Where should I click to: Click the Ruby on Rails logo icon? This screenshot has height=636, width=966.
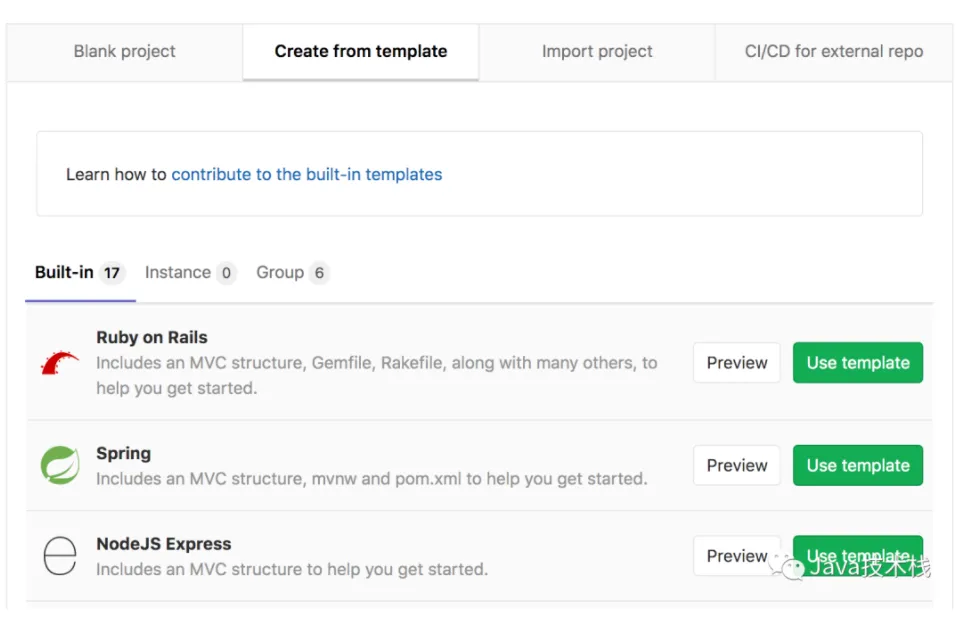60,362
